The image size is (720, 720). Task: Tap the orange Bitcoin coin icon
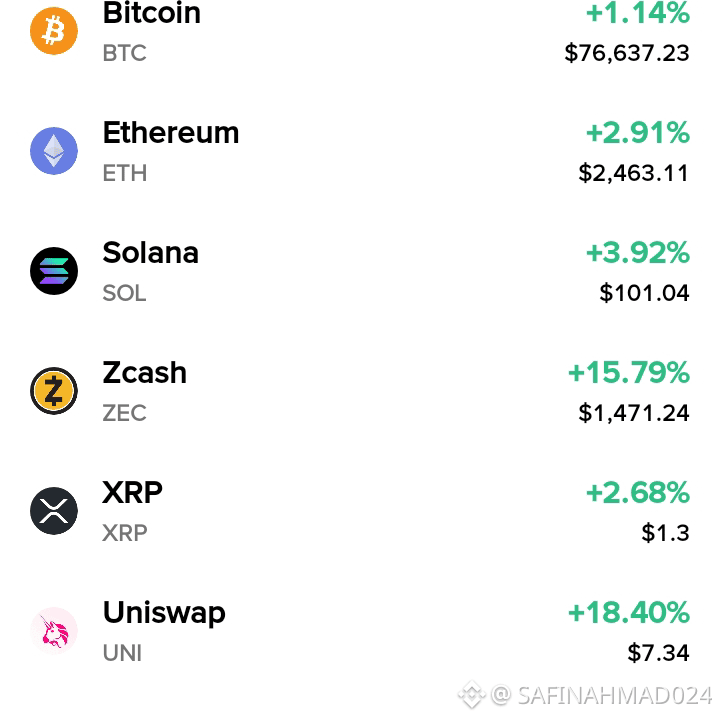(54, 31)
